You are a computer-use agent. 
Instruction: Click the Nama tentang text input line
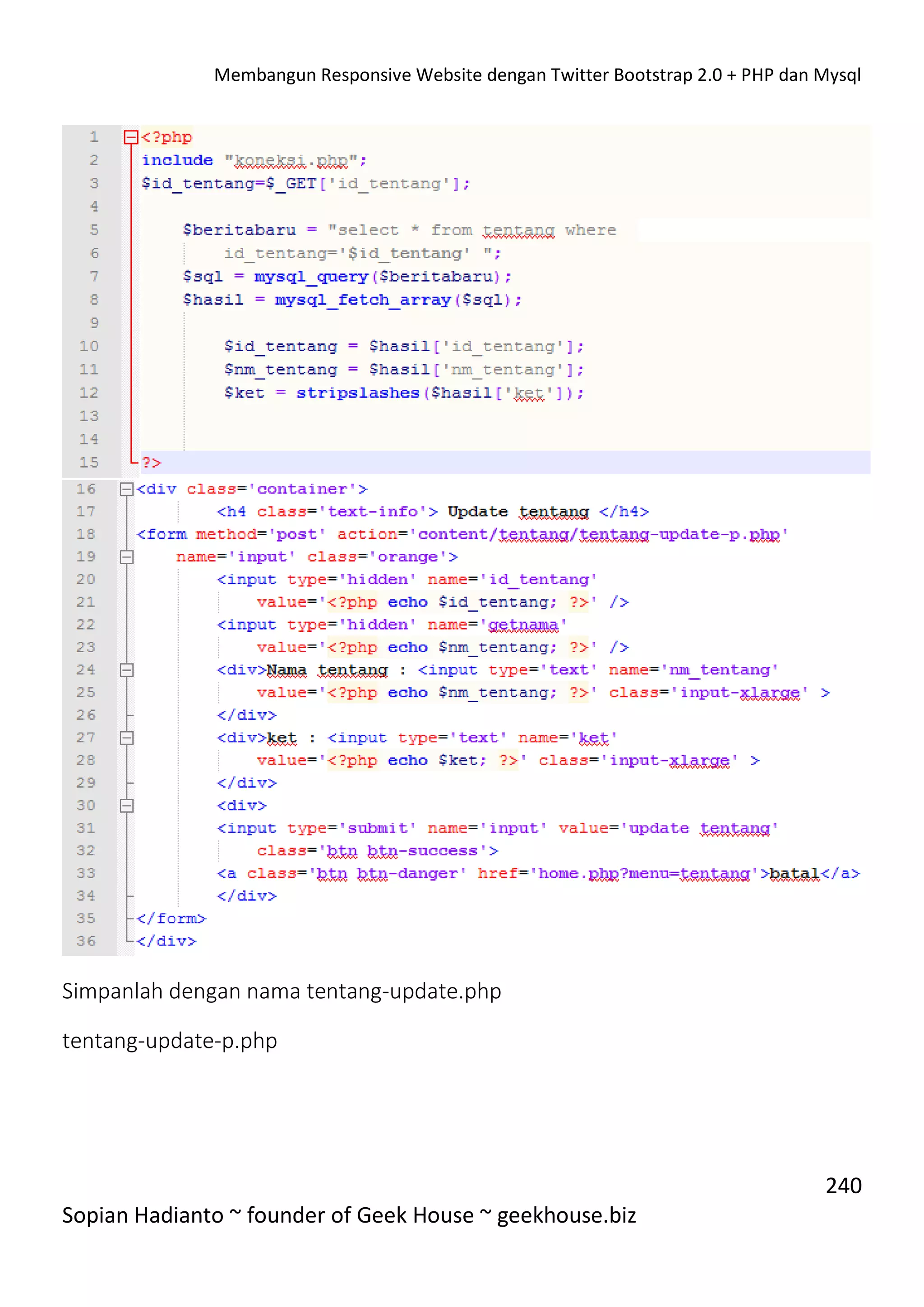click(498, 670)
